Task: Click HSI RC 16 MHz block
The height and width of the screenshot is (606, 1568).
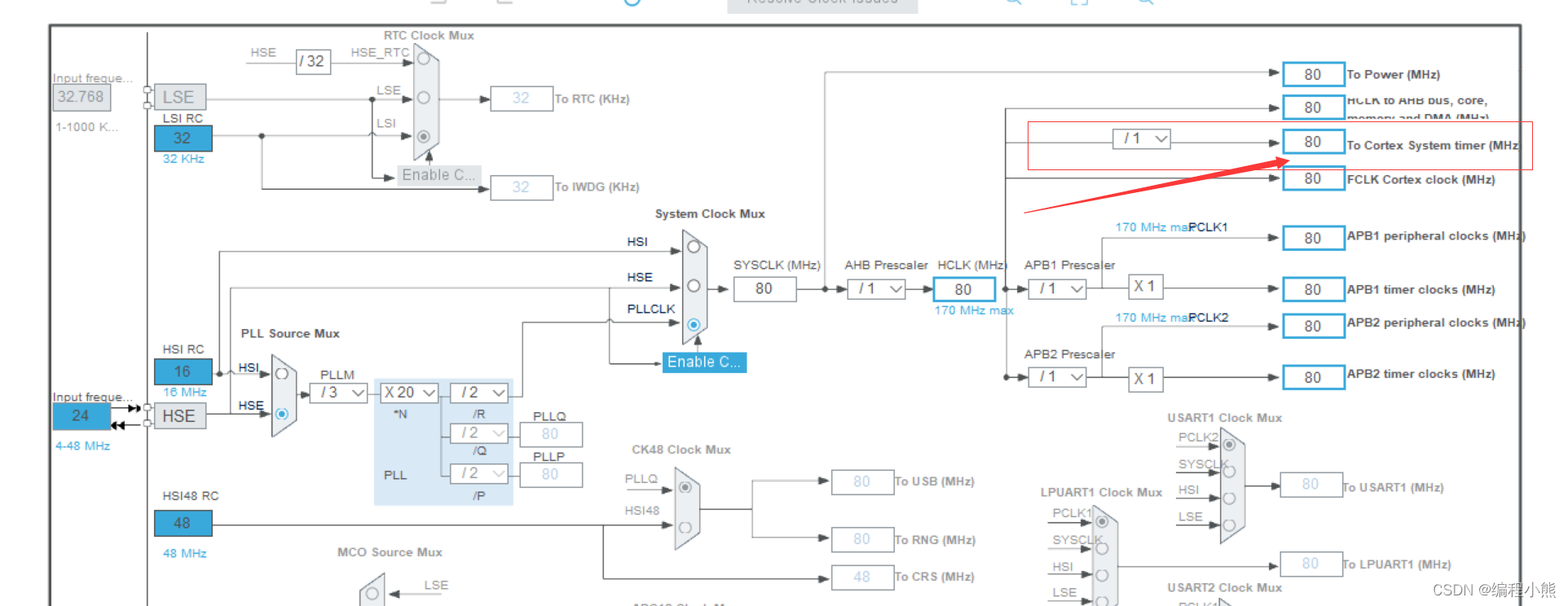Action: (x=183, y=371)
